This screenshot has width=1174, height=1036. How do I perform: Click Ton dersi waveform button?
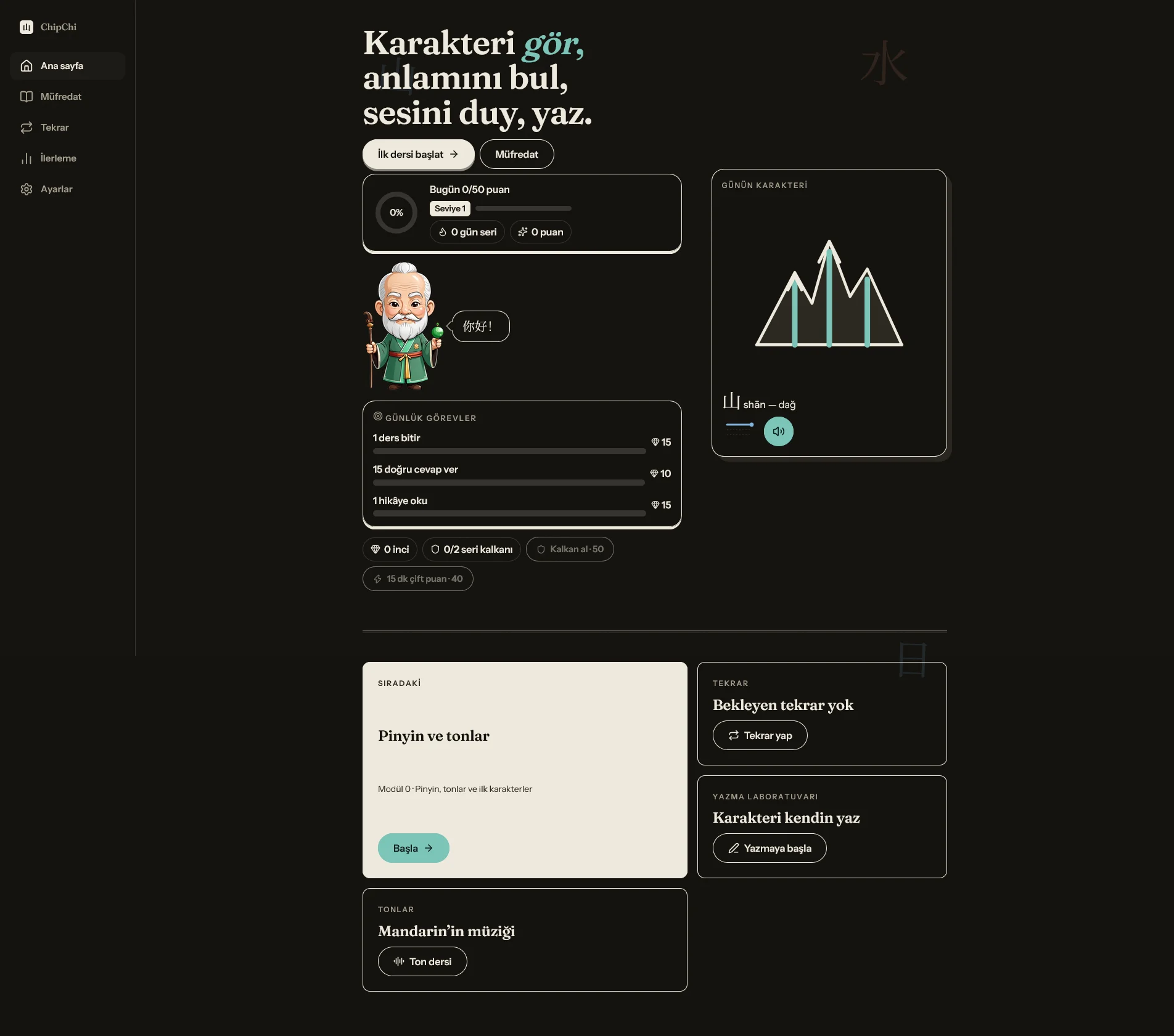pos(422,961)
